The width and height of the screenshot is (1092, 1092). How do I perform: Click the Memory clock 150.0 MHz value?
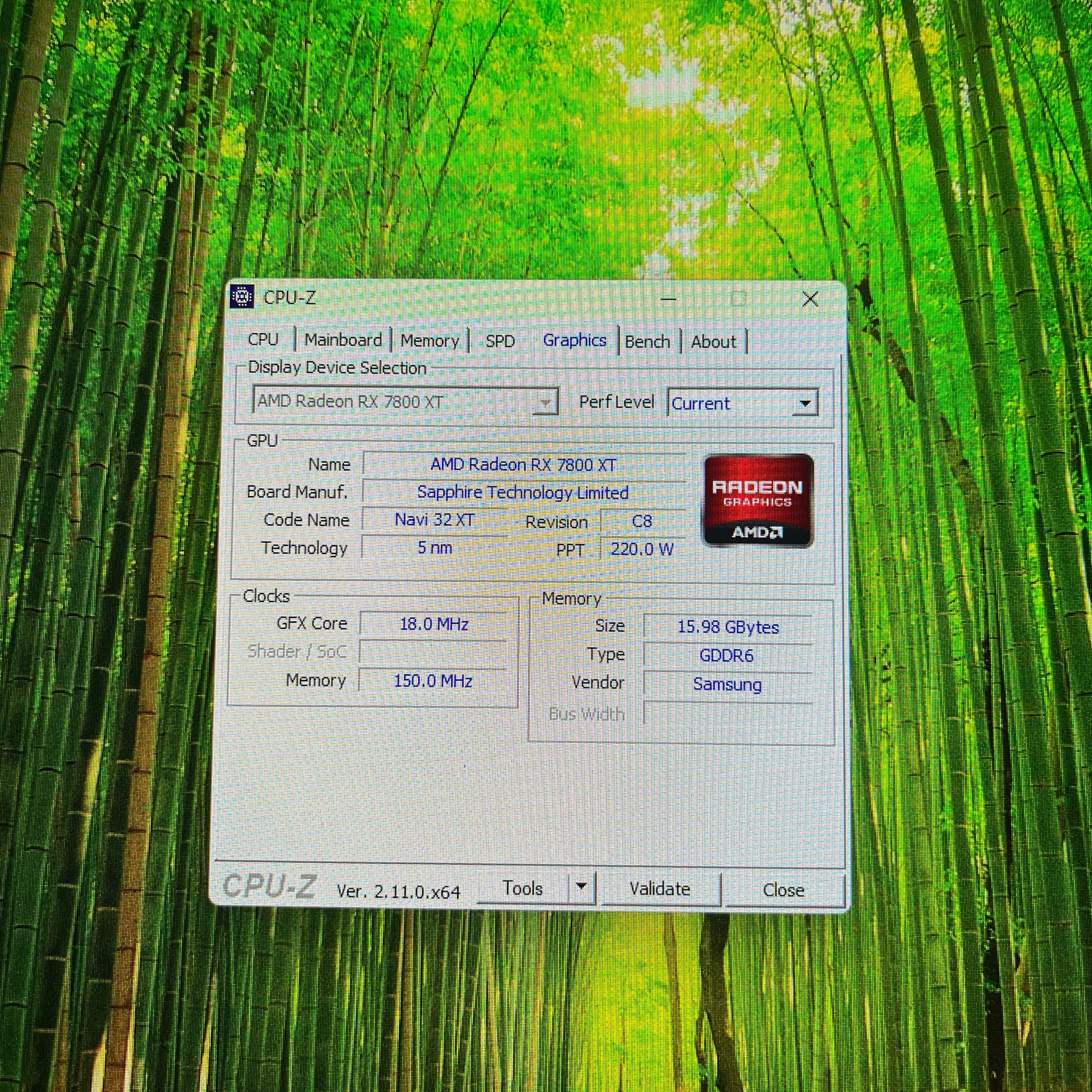(433, 680)
